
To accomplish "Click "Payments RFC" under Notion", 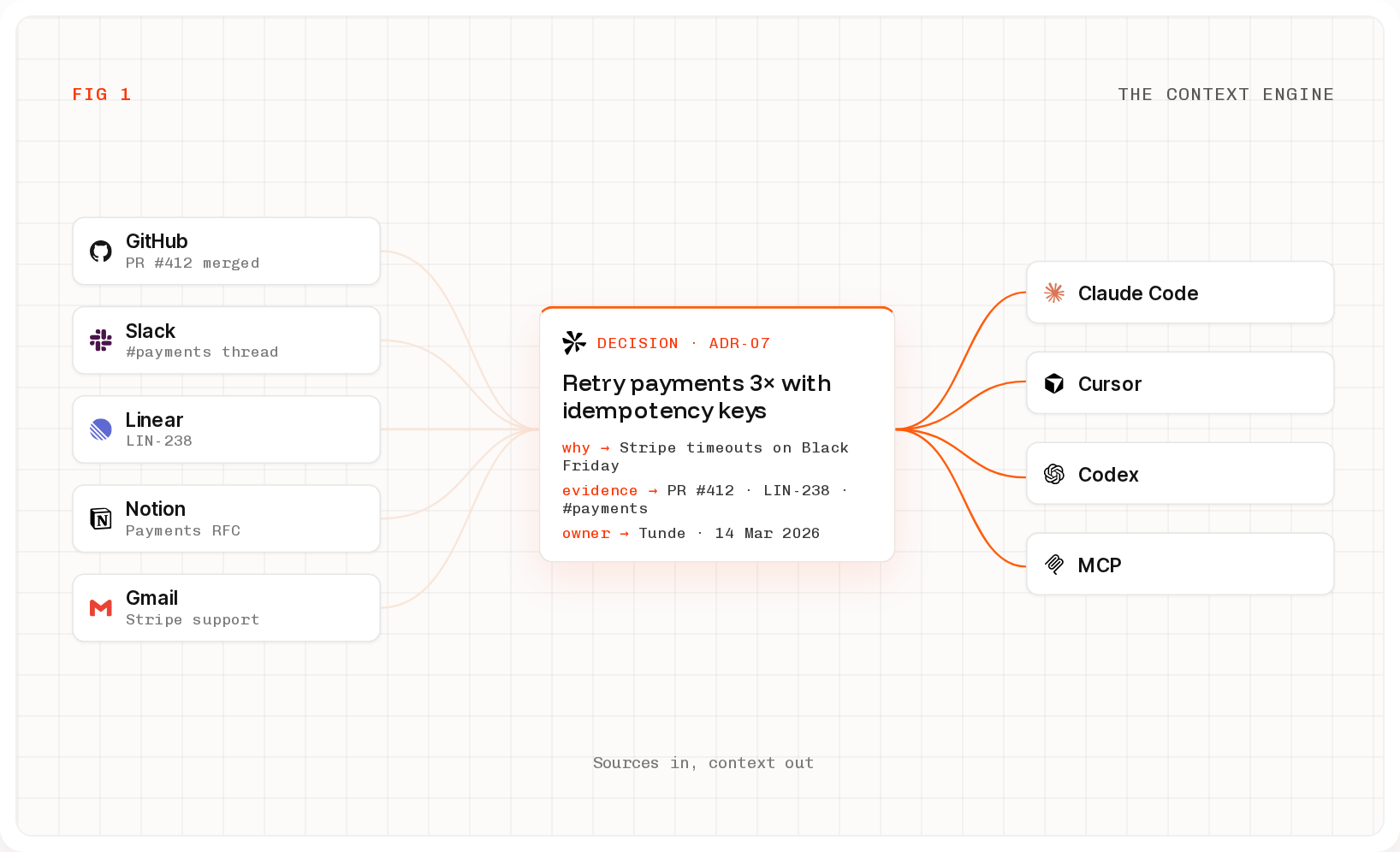I will pos(183,531).
